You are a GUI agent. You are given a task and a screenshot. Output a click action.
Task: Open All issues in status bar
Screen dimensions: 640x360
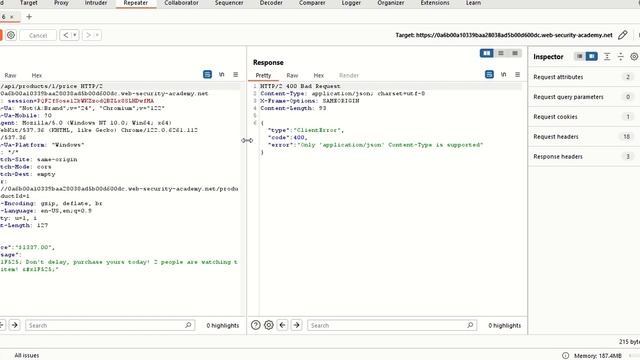[x=27, y=356]
